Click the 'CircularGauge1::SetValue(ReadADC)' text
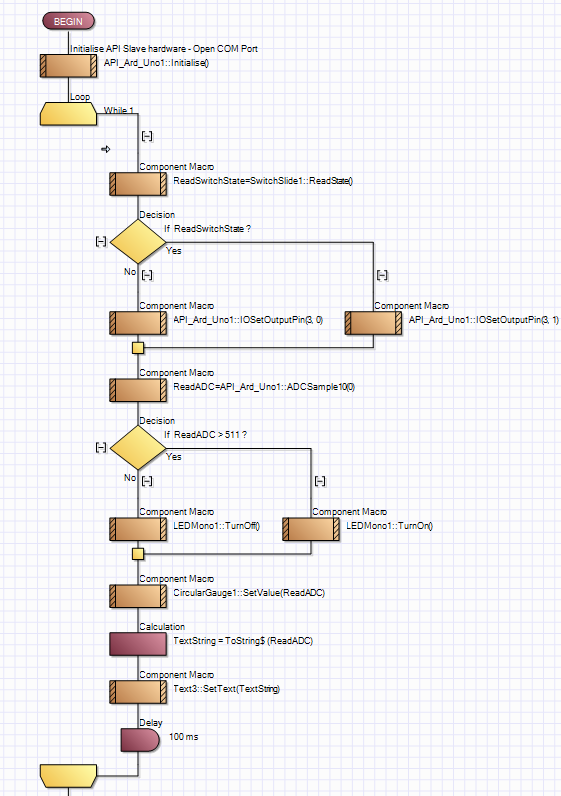The width and height of the screenshot is (561, 796). tap(249, 593)
